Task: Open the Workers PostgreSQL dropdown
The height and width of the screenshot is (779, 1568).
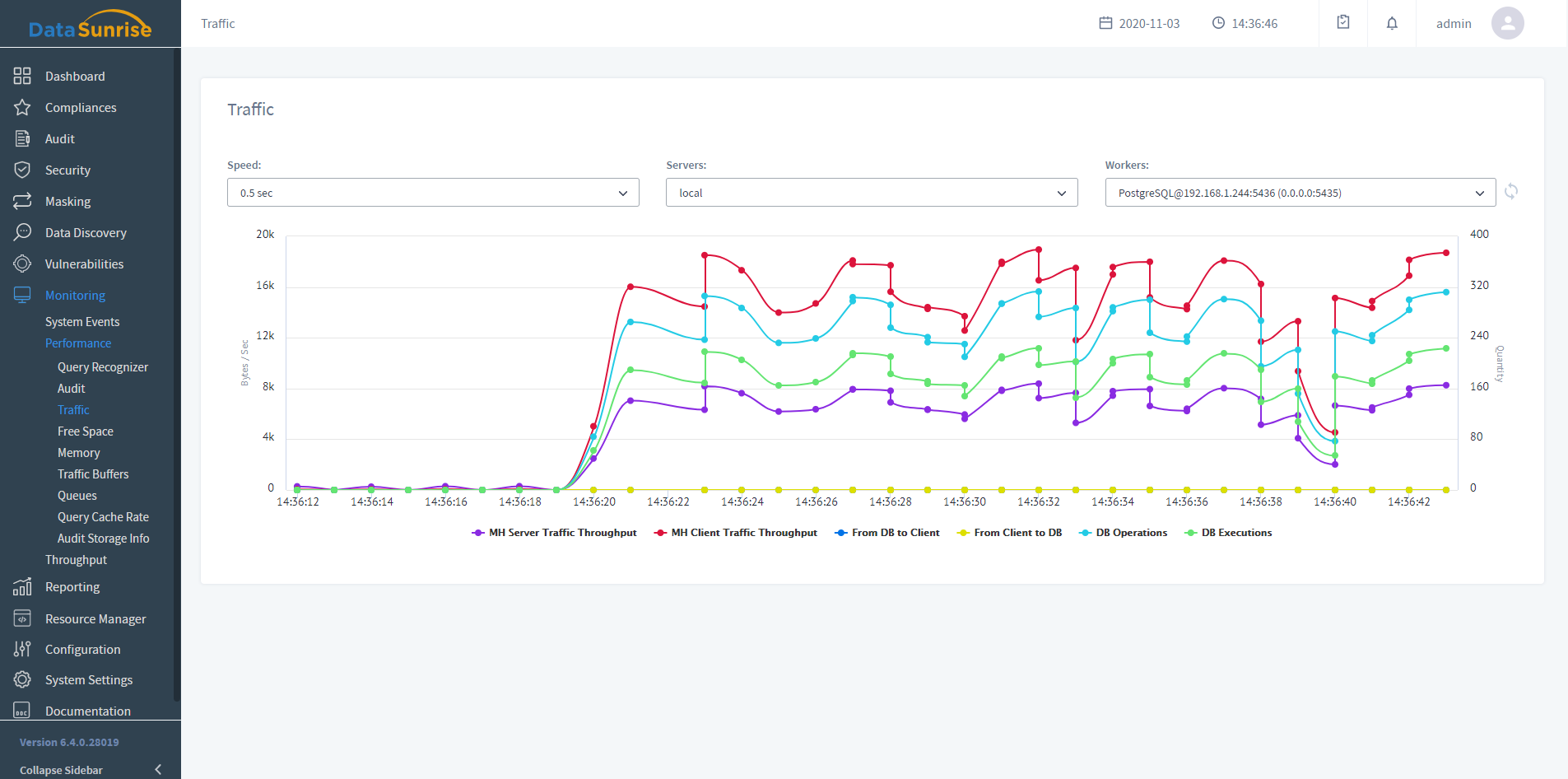Action: [1300, 193]
